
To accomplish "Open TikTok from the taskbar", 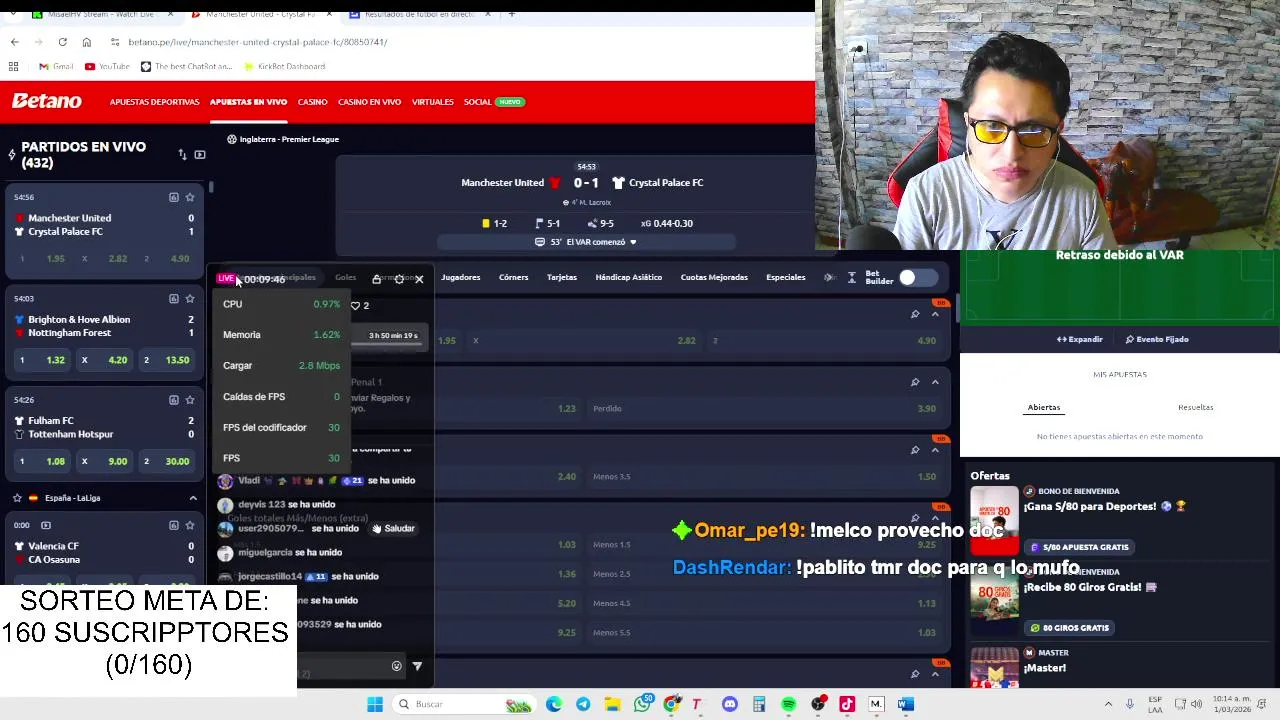I will (847, 704).
